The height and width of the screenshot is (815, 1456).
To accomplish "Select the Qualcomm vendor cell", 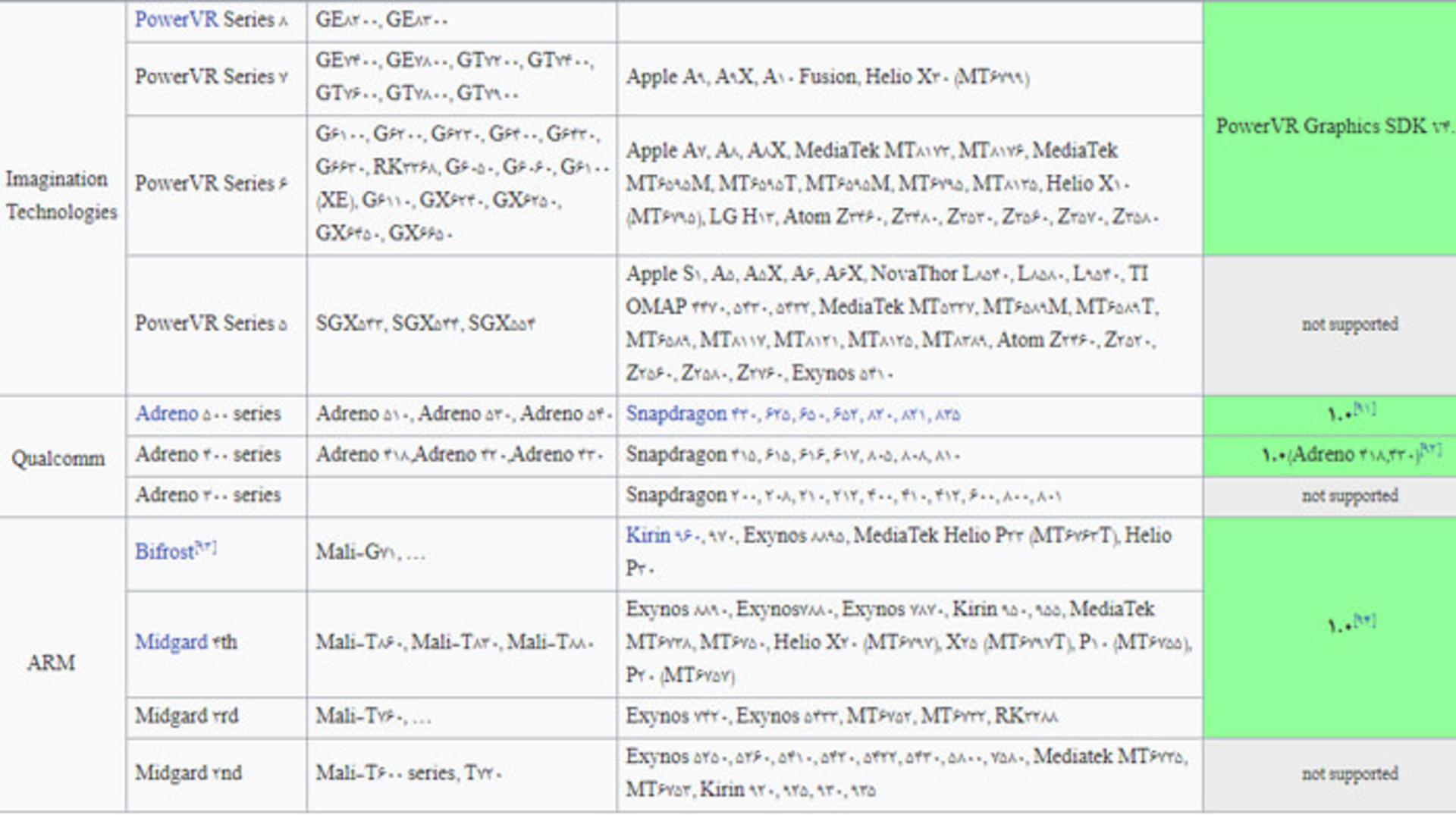I will 62,456.
